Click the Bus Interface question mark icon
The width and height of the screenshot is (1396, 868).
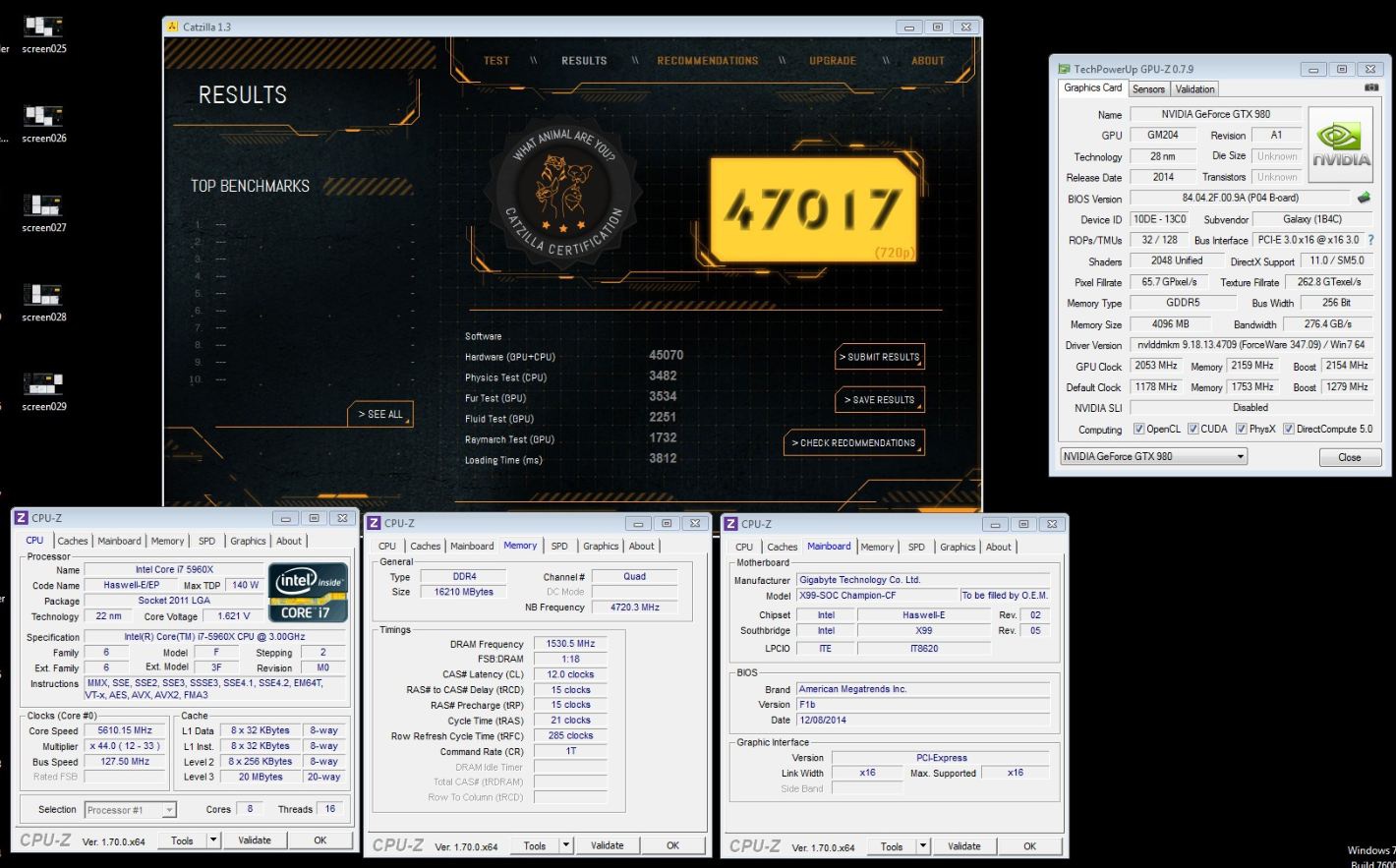pos(1370,240)
